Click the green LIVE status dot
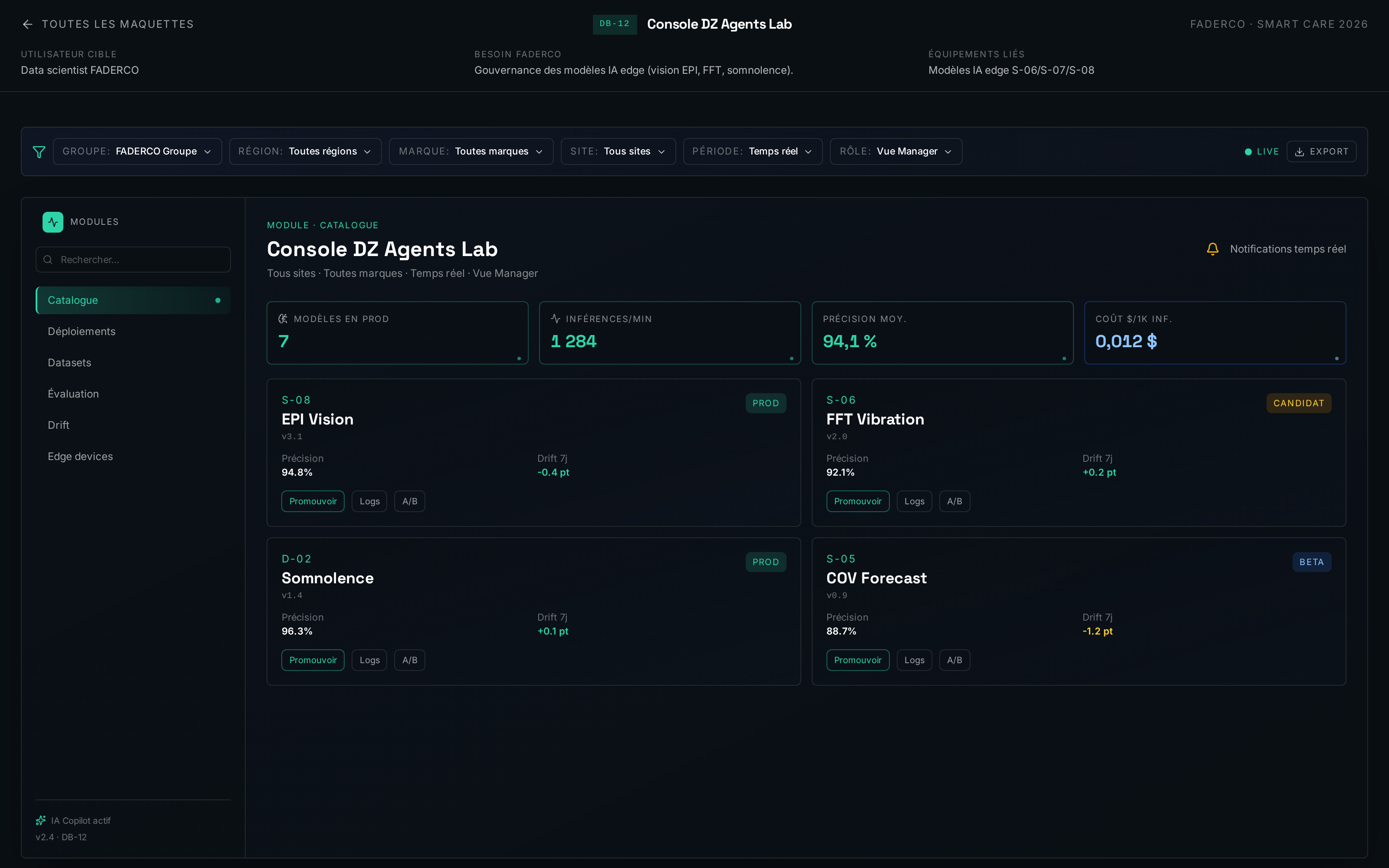Screen dimensions: 1389x868 (x=1248, y=151)
